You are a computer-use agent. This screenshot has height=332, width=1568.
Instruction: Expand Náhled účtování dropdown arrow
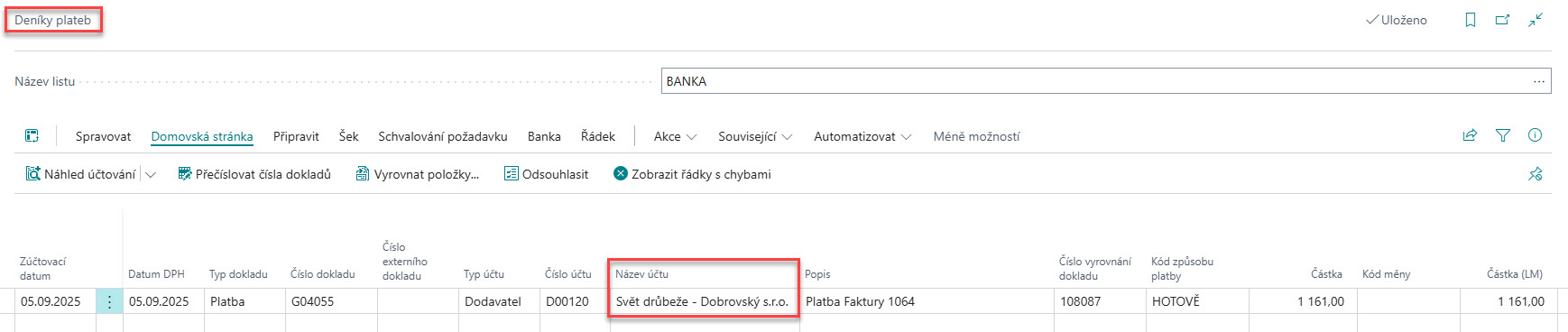click(151, 174)
